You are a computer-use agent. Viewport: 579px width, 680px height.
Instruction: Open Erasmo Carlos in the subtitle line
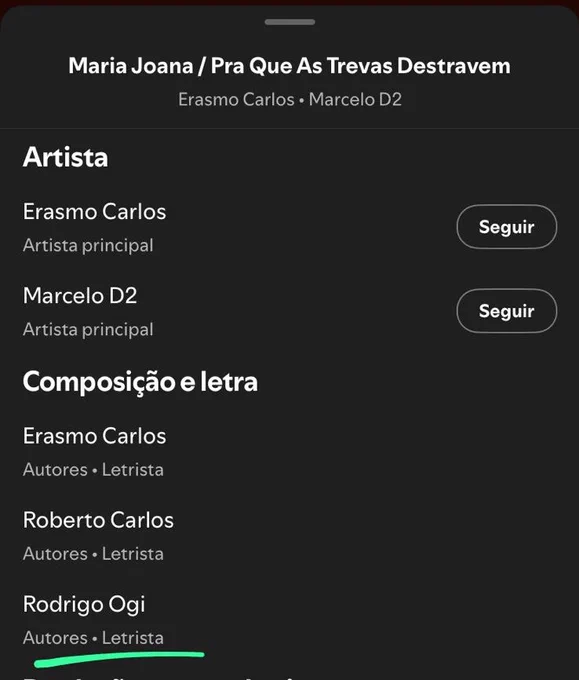pos(236,100)
